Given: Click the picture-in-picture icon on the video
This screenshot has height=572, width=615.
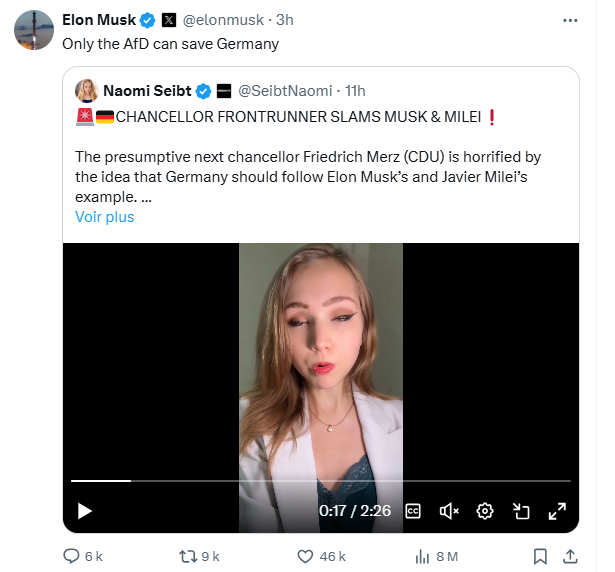Looking at the screenshot, I should 521,511.
